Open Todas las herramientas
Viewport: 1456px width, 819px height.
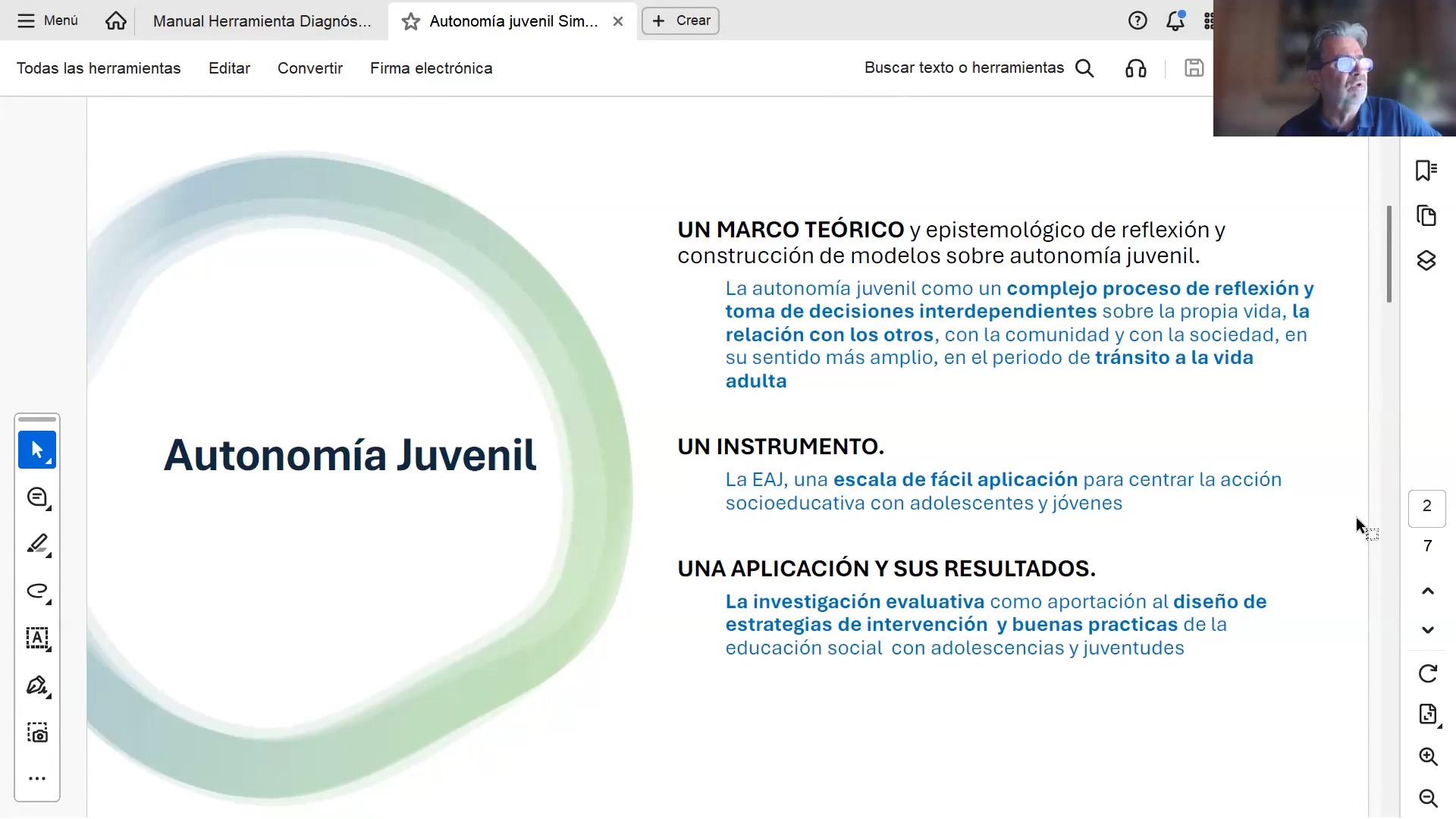pyautogui.click(x=99, y=68)
